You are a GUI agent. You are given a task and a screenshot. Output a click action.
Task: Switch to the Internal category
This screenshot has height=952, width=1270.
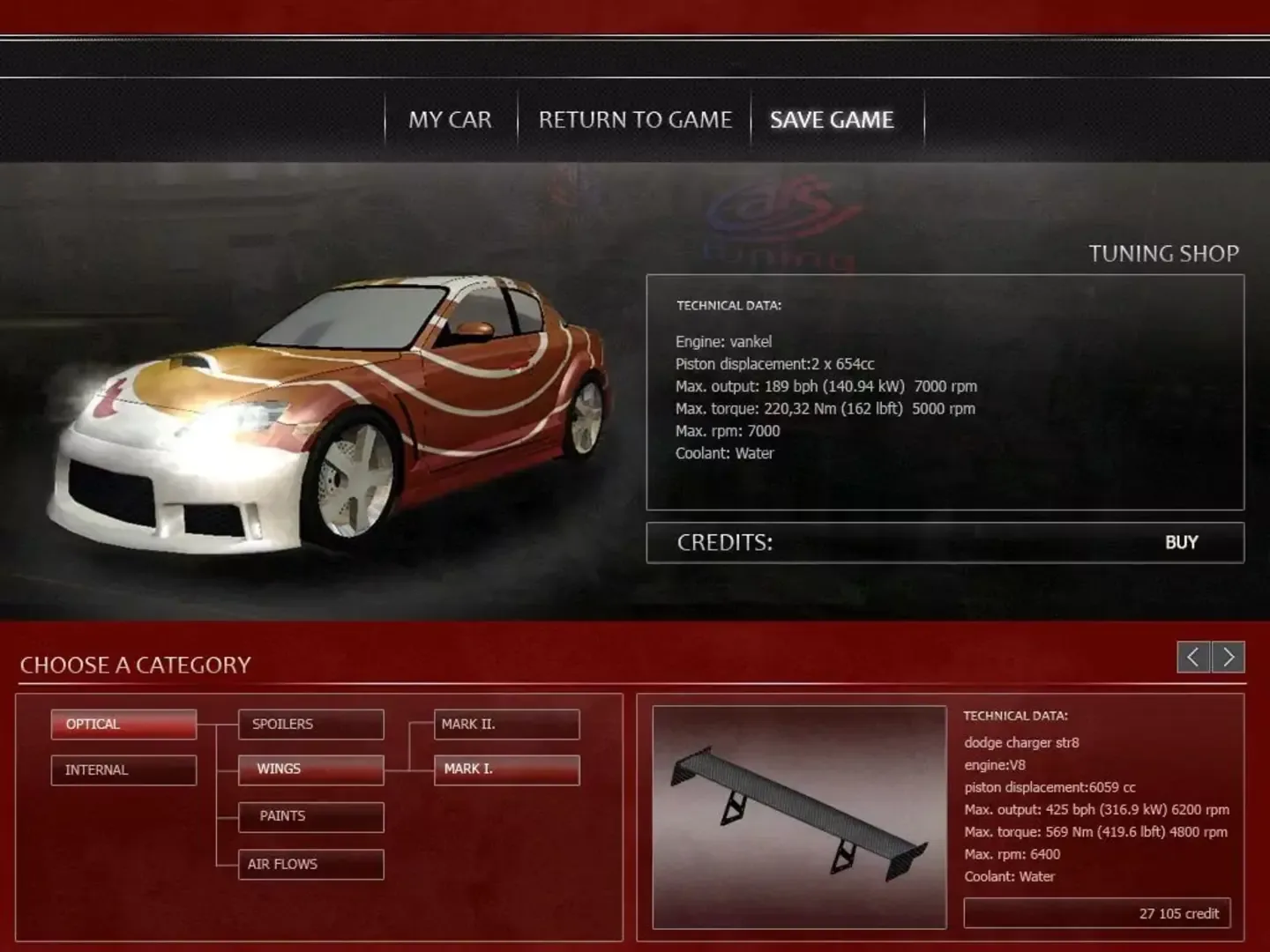123,770
